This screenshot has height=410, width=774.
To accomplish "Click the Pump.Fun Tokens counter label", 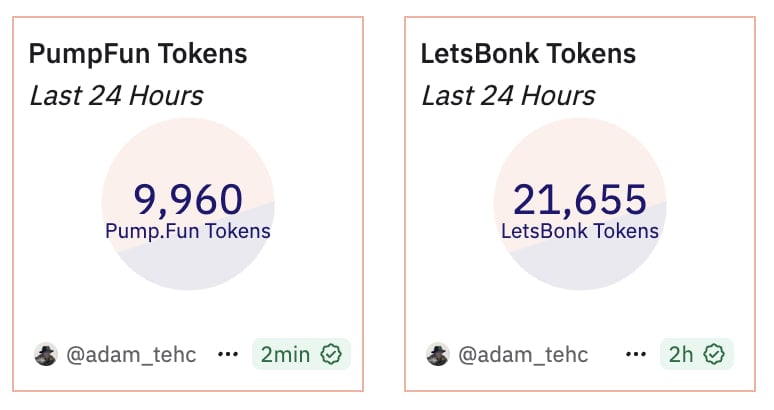I will click(188, 232).
